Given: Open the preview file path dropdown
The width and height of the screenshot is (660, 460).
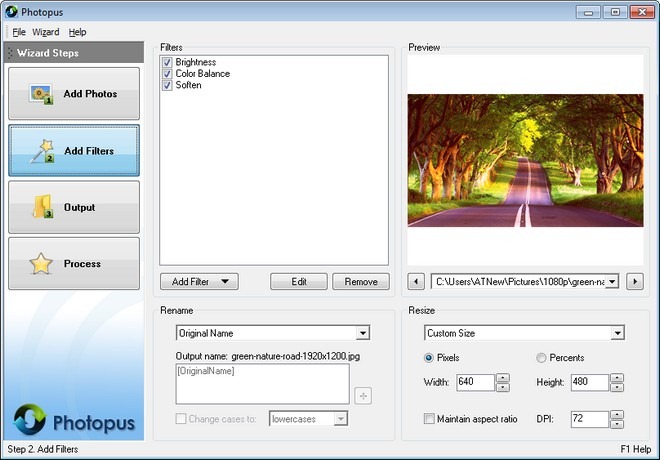Looking at the screenshot, I should coord(612,282).
